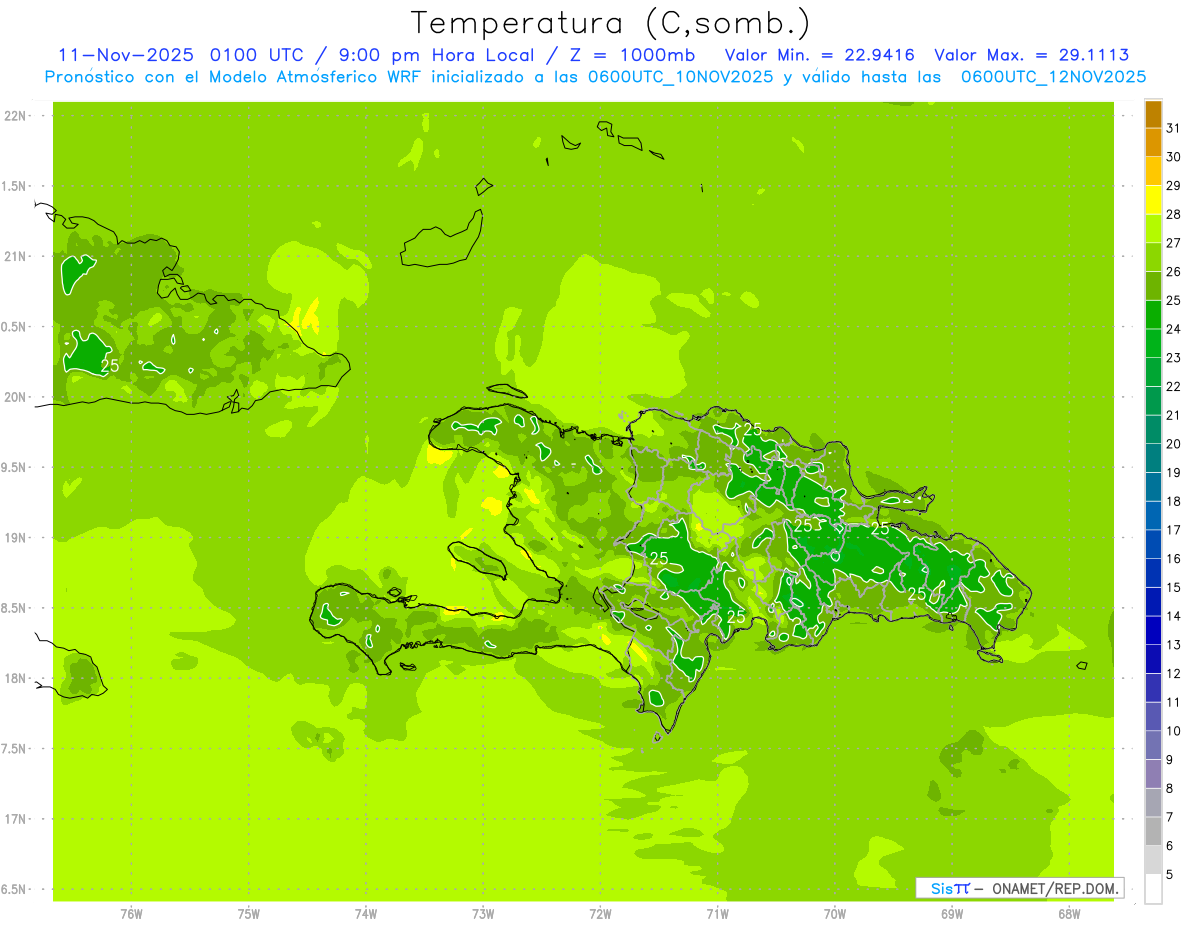Screen dimensions: 1200x927
Task: Click the yellow legend swatch between 28 and 29
Action: [x=1153, y=200]
